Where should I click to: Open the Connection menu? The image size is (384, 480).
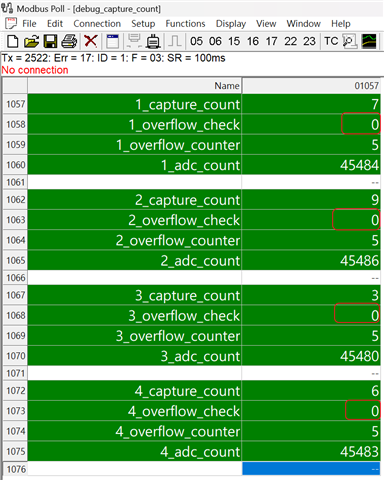click(x=97, y=24)
